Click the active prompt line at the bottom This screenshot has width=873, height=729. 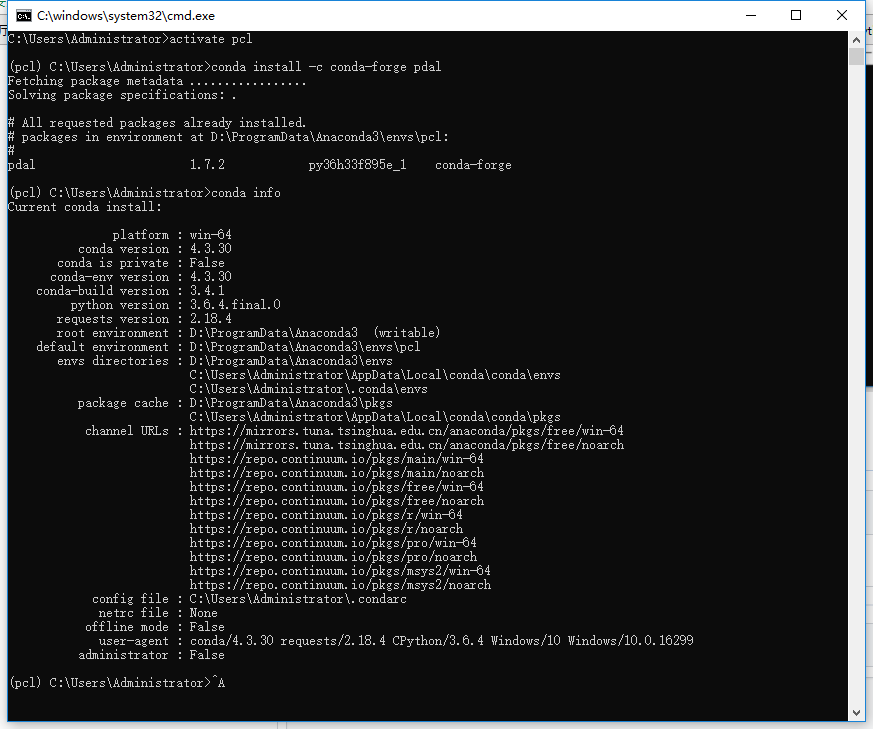pos(115,682)
